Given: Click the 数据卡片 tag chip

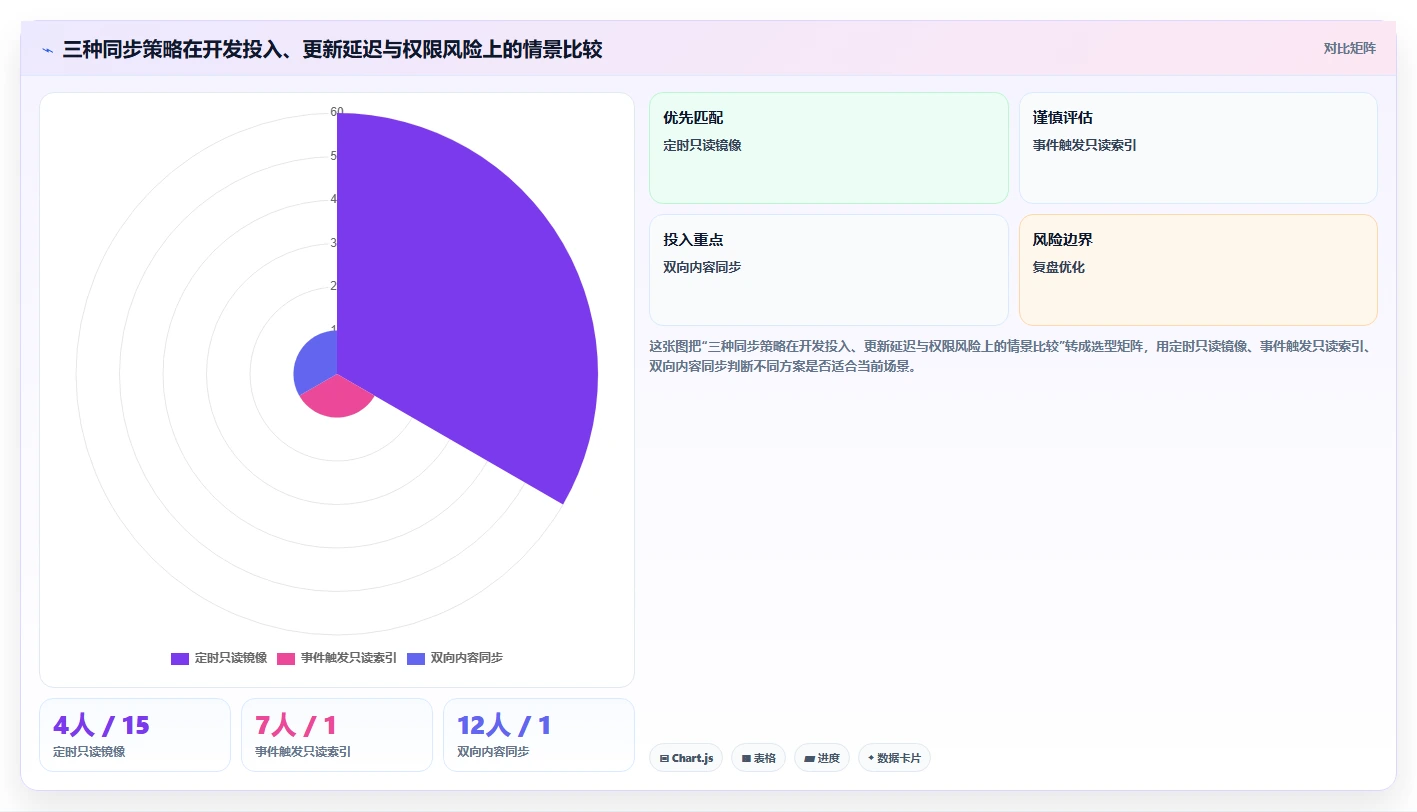Looking at the screenshot, I should click(894, 758).
